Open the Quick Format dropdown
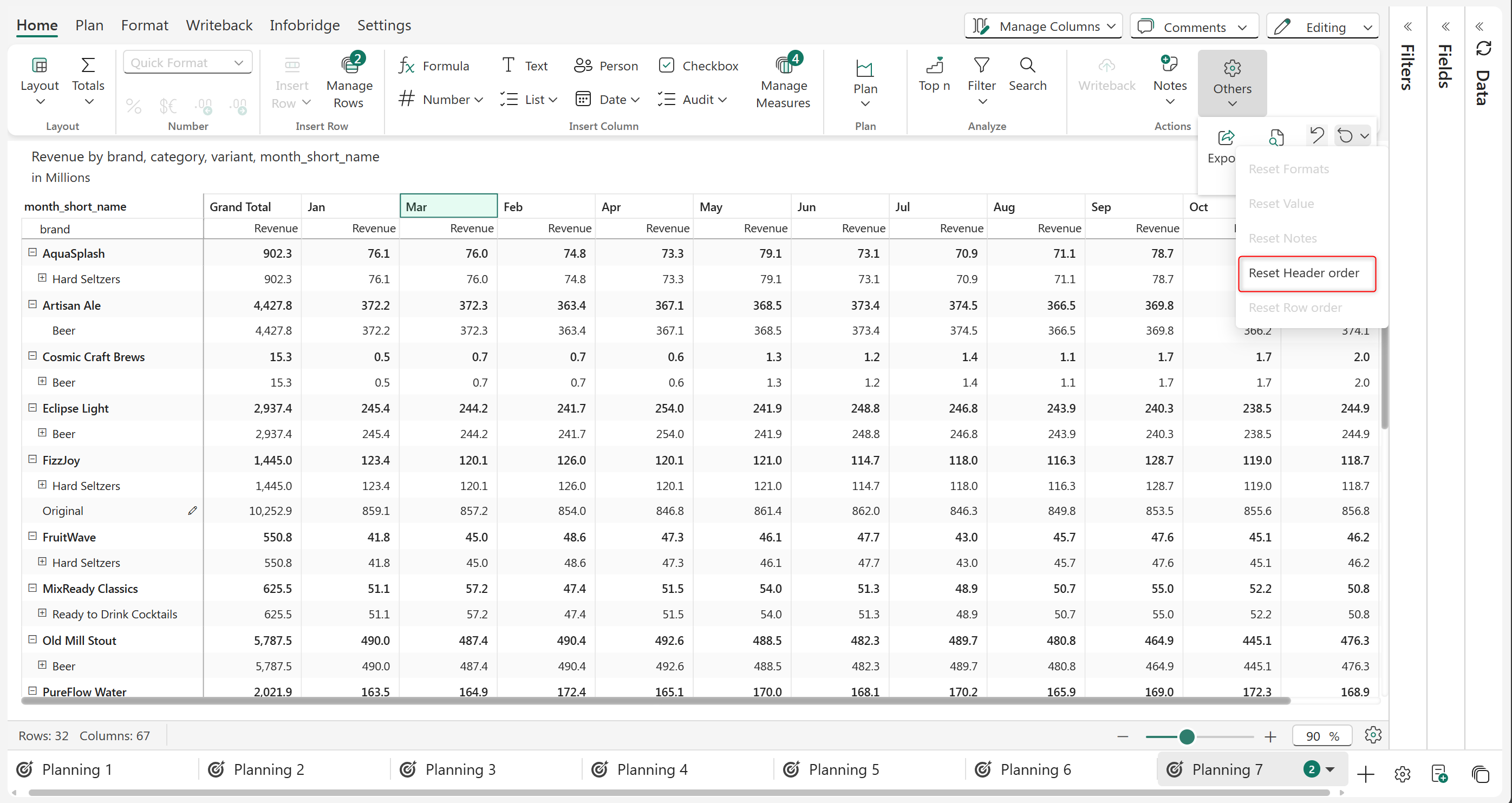 pos(187,63)
